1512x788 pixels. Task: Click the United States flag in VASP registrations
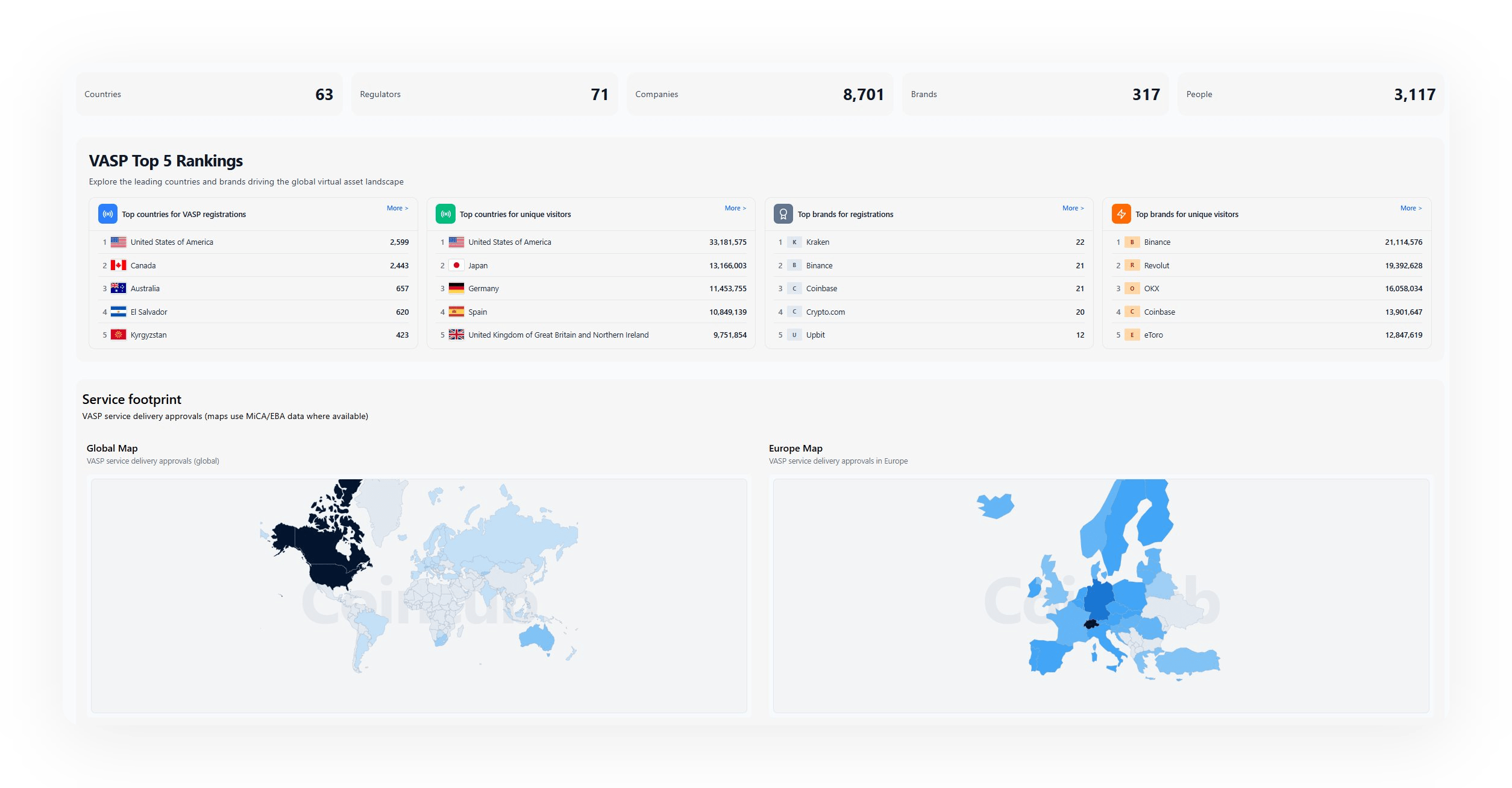119,242
